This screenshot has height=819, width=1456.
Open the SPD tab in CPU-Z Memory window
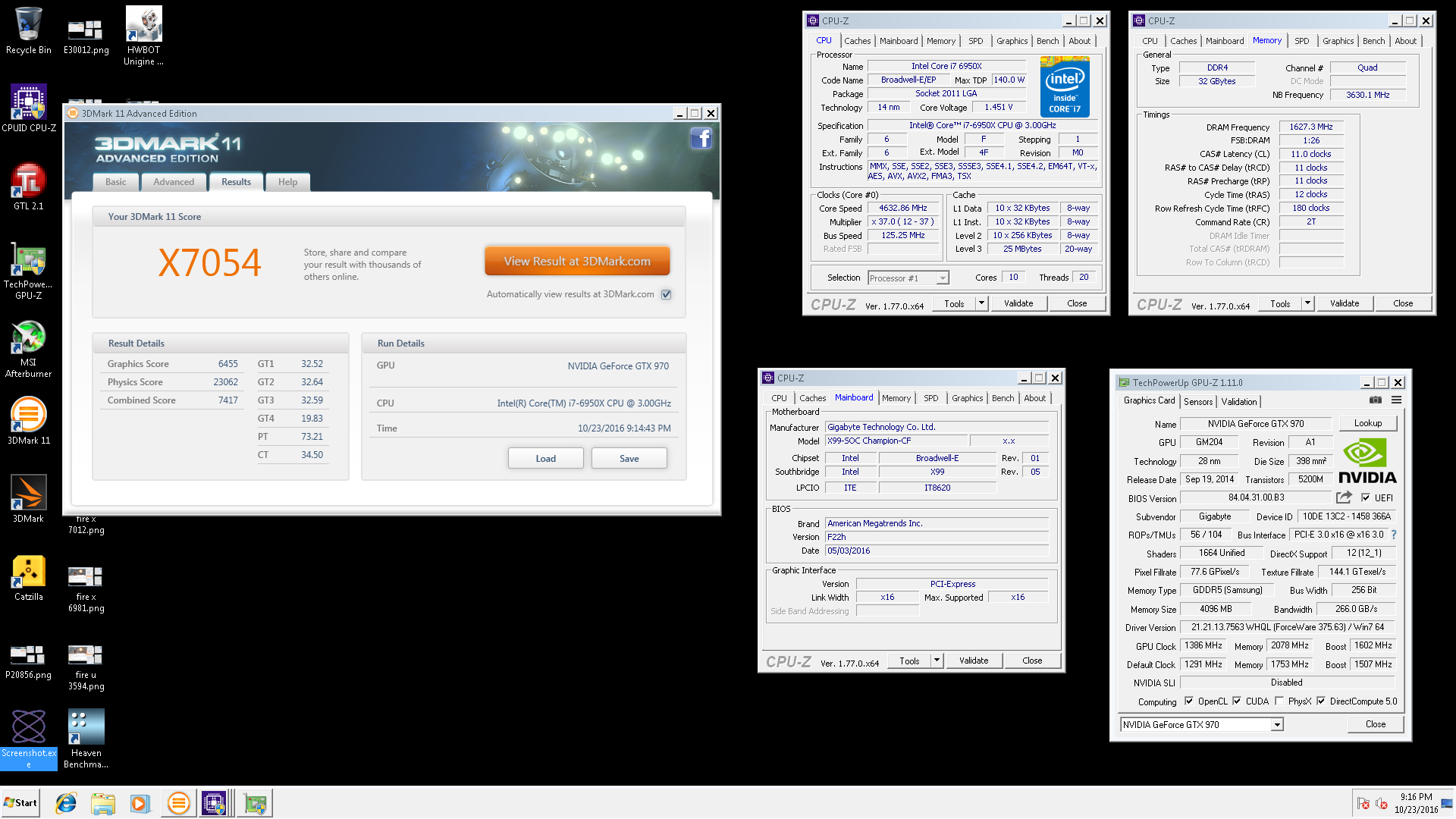[x=1302, y=41]
